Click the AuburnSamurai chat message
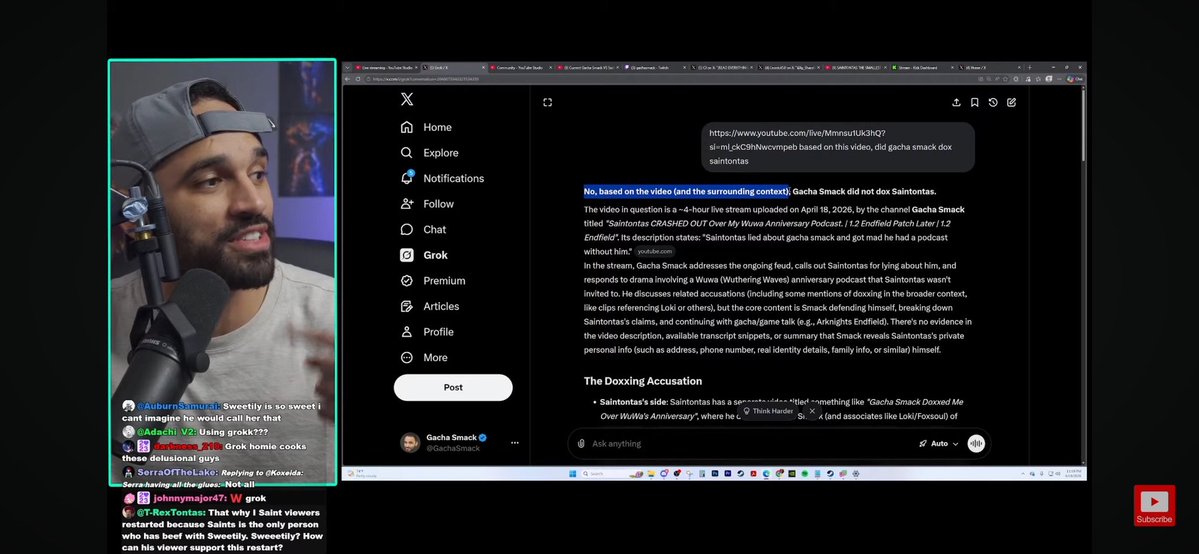 click(x=222, y=412)
